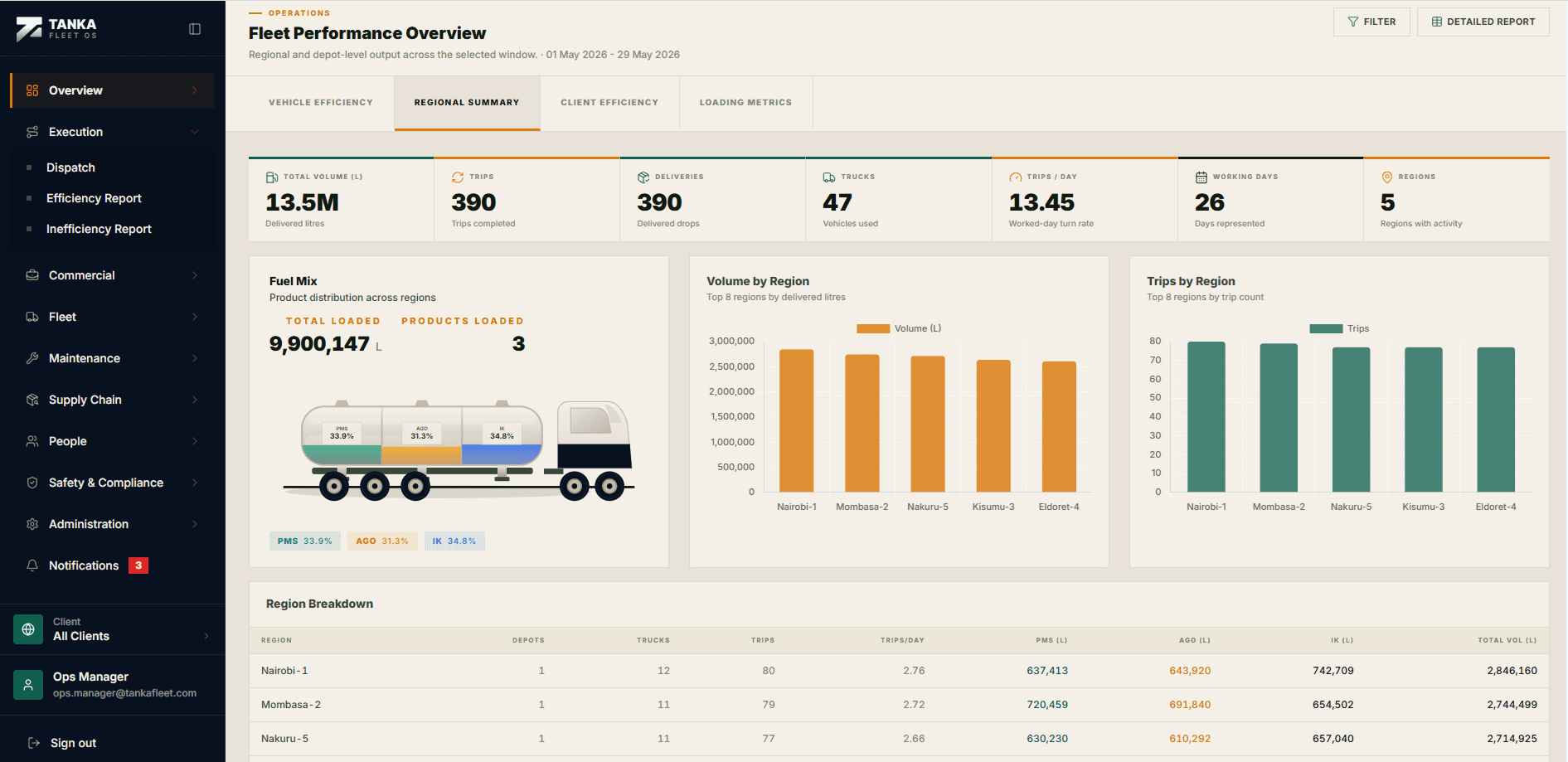This screenshot has width=1568, height=762.
Task: Expand the Commercial section chevron
Action: coord(195,275)
